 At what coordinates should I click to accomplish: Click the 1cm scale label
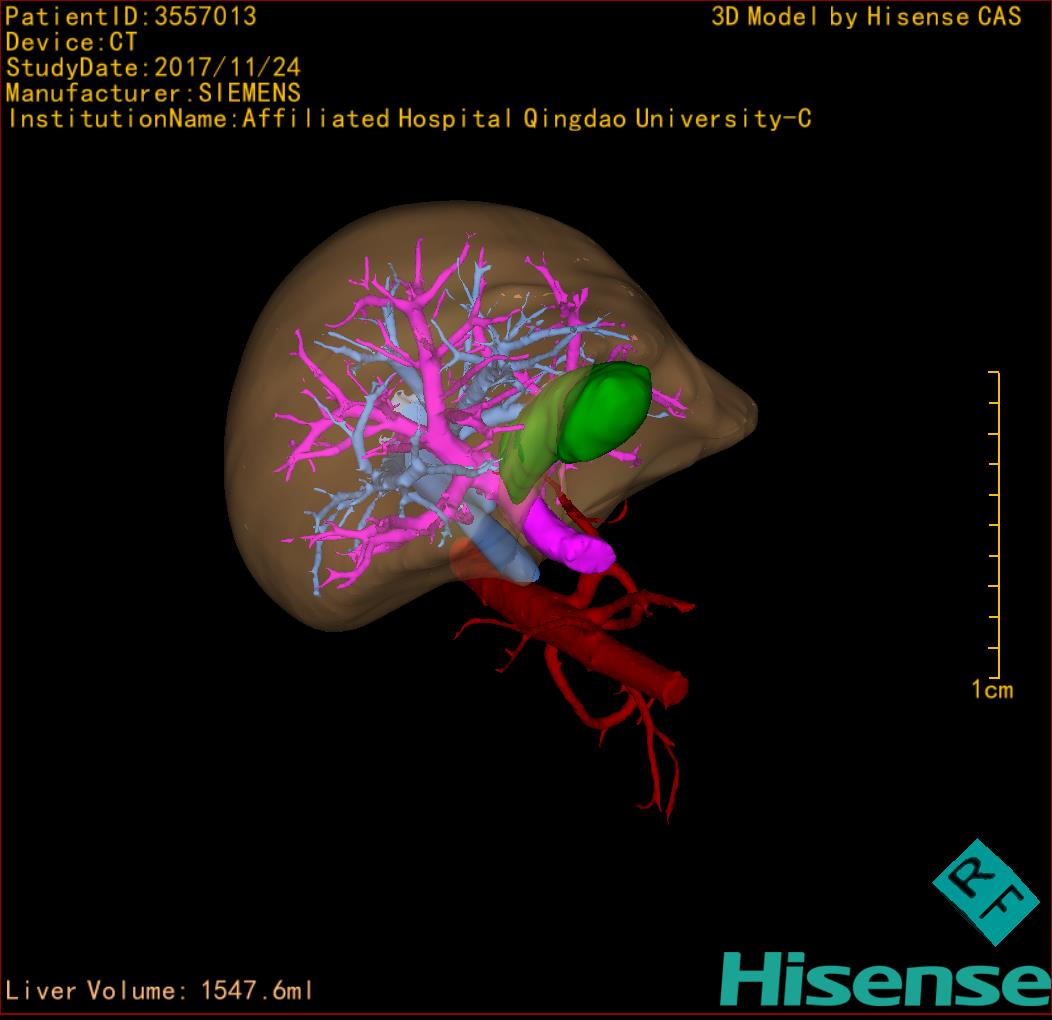[992, 690]
